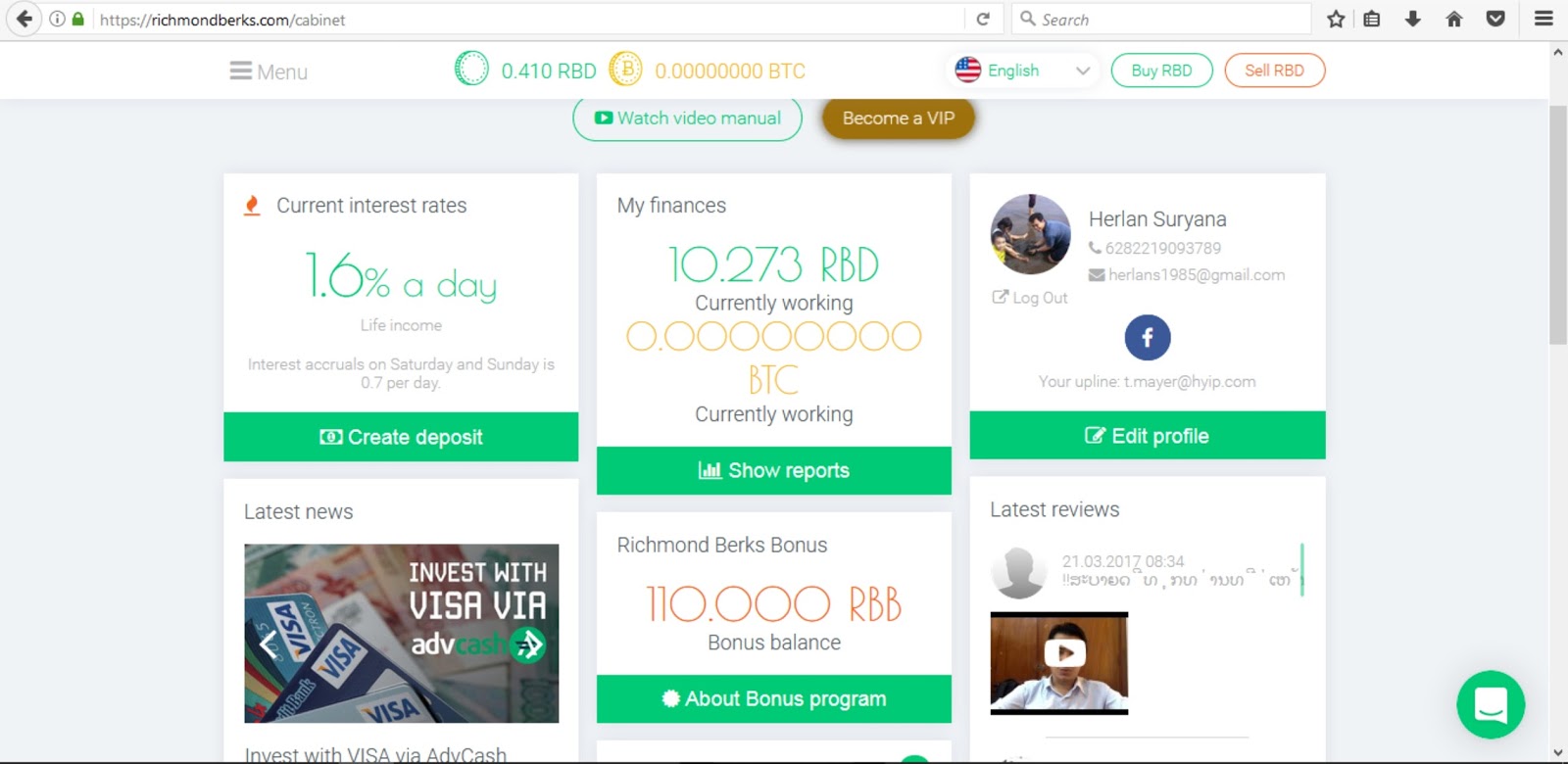Bookmark this page with the star icon
Screen dimensions: 1568x764
(x=1336, y=19)
